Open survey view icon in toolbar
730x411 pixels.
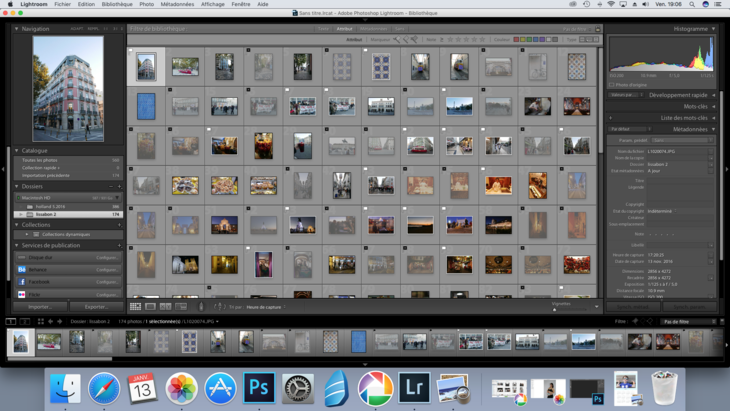coord(181,307)
